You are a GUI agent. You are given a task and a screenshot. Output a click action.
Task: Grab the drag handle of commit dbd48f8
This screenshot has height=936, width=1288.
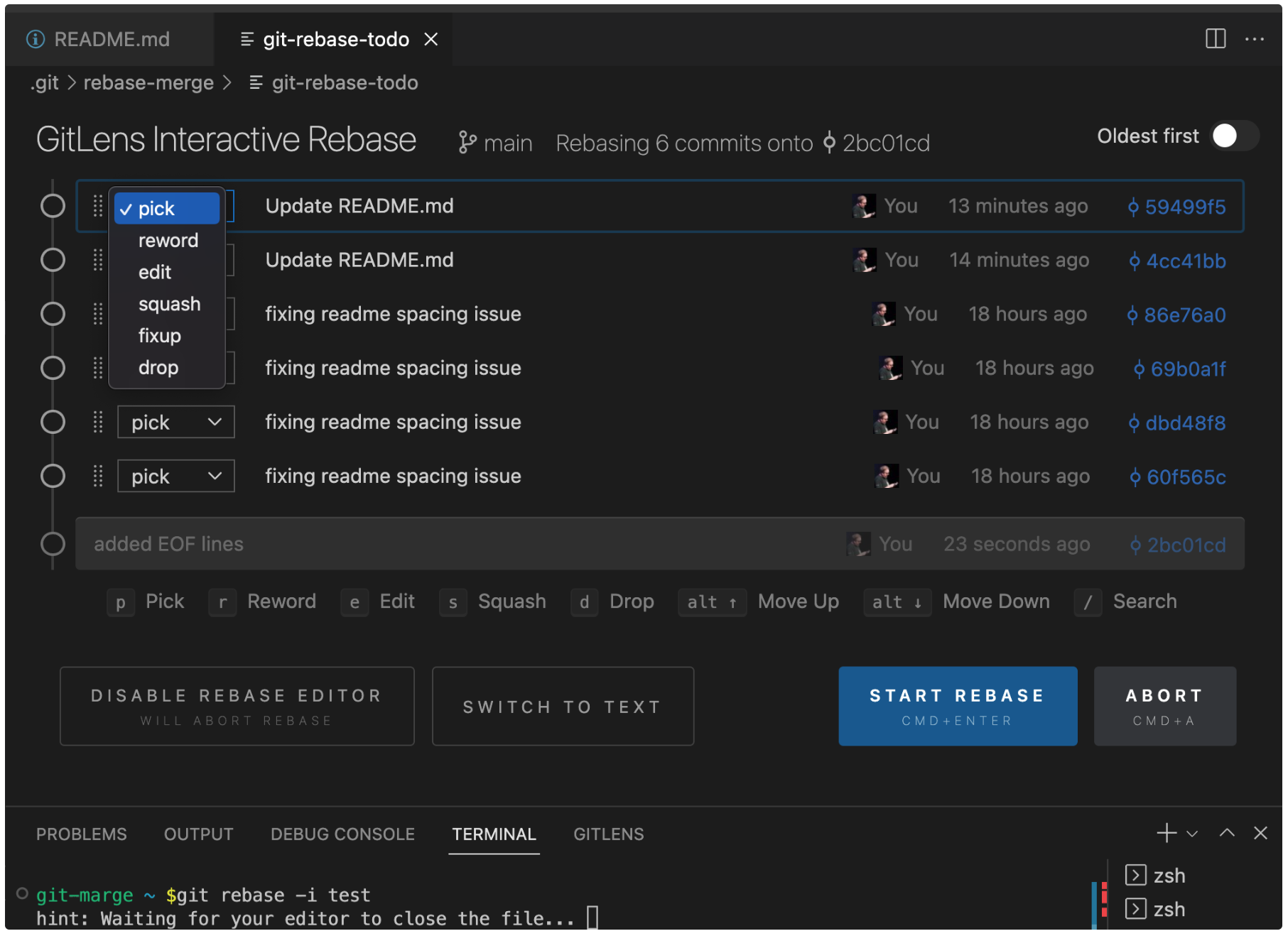click(x=98, y=422)
